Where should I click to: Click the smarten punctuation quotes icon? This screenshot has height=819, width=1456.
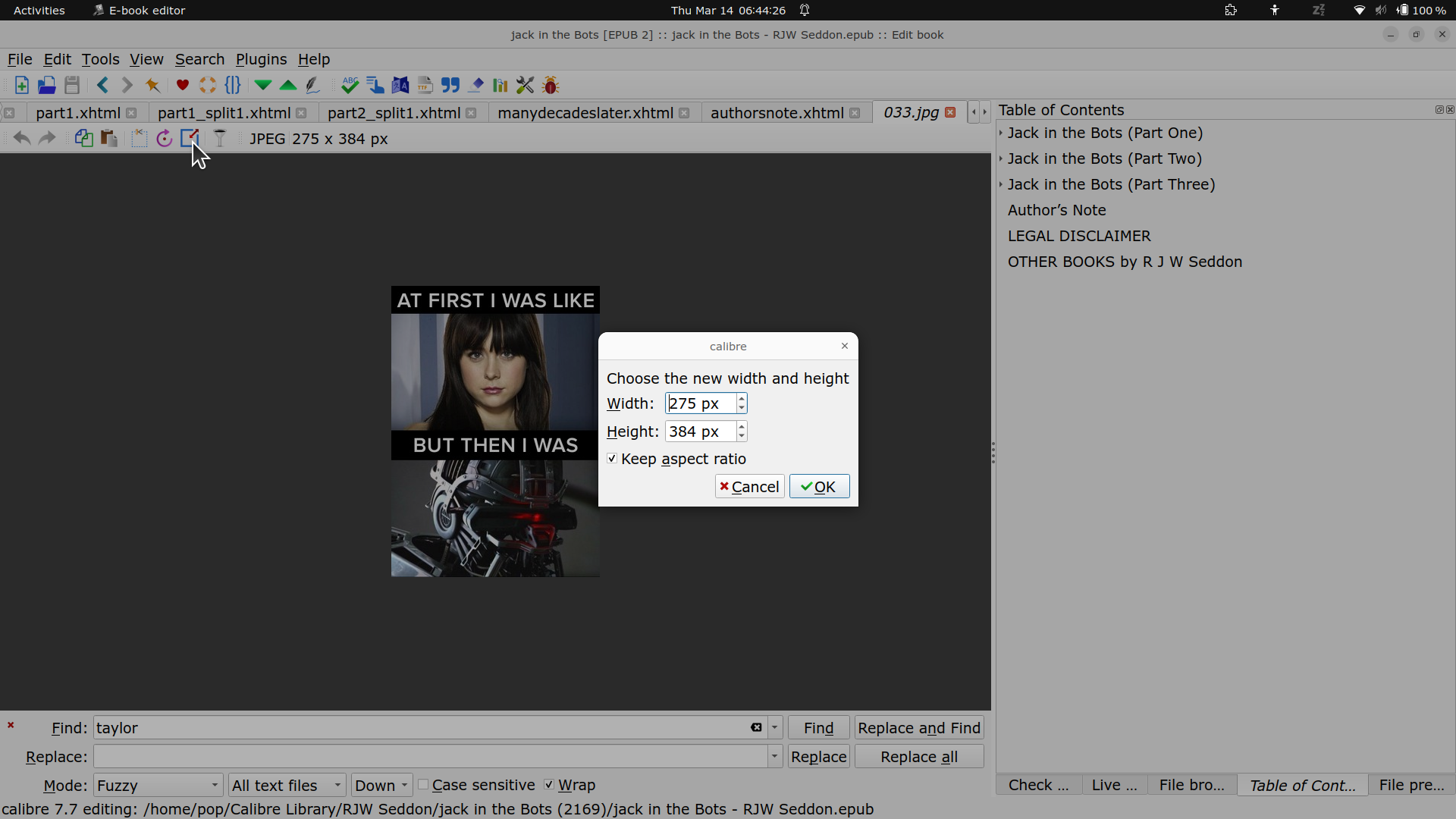tap(450, 85)
